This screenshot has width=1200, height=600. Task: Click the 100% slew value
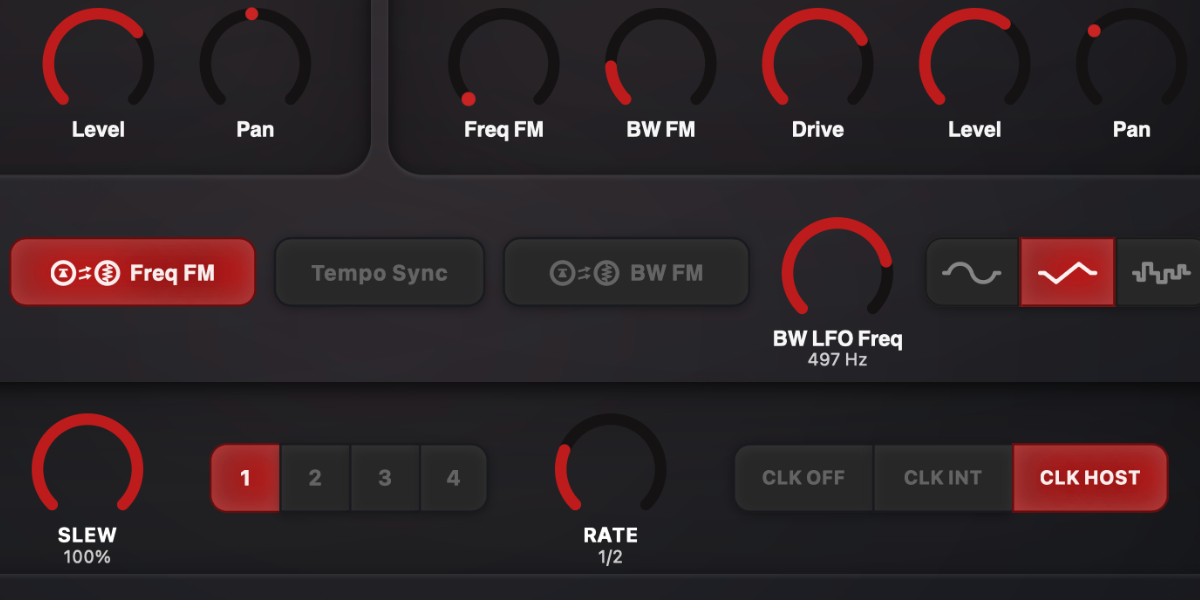tap(87, 557)
